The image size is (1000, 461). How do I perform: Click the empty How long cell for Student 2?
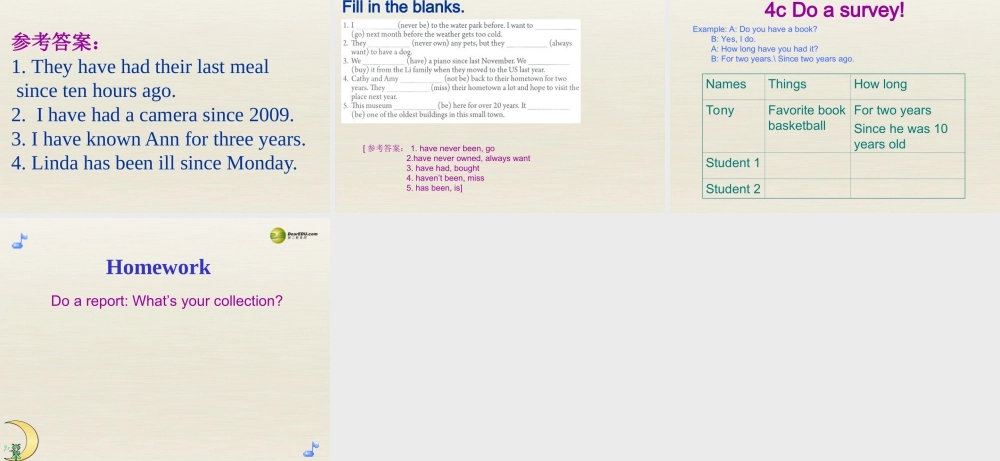[x=906, y=189]
